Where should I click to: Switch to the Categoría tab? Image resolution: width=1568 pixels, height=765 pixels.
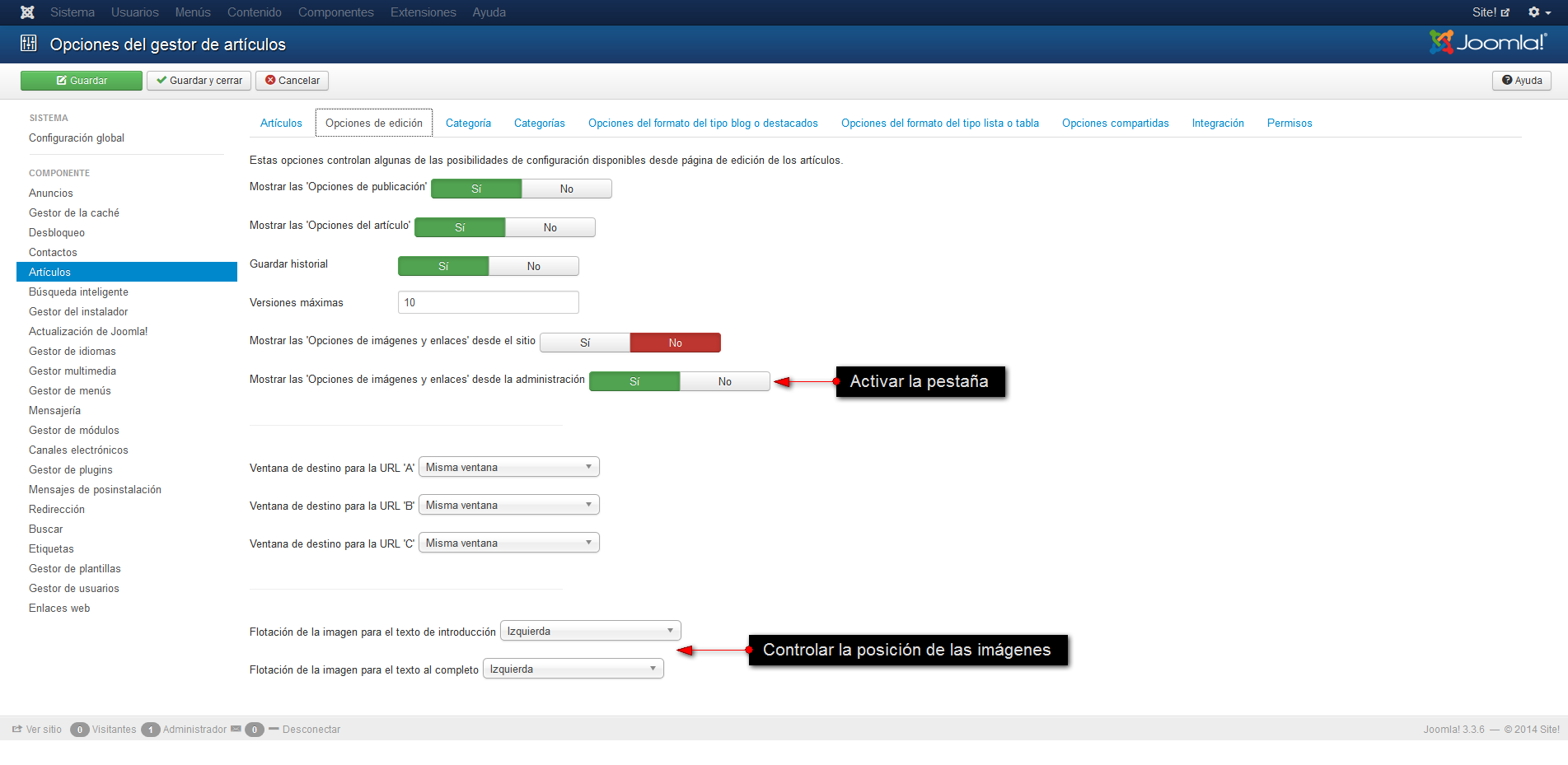[468, 123]
